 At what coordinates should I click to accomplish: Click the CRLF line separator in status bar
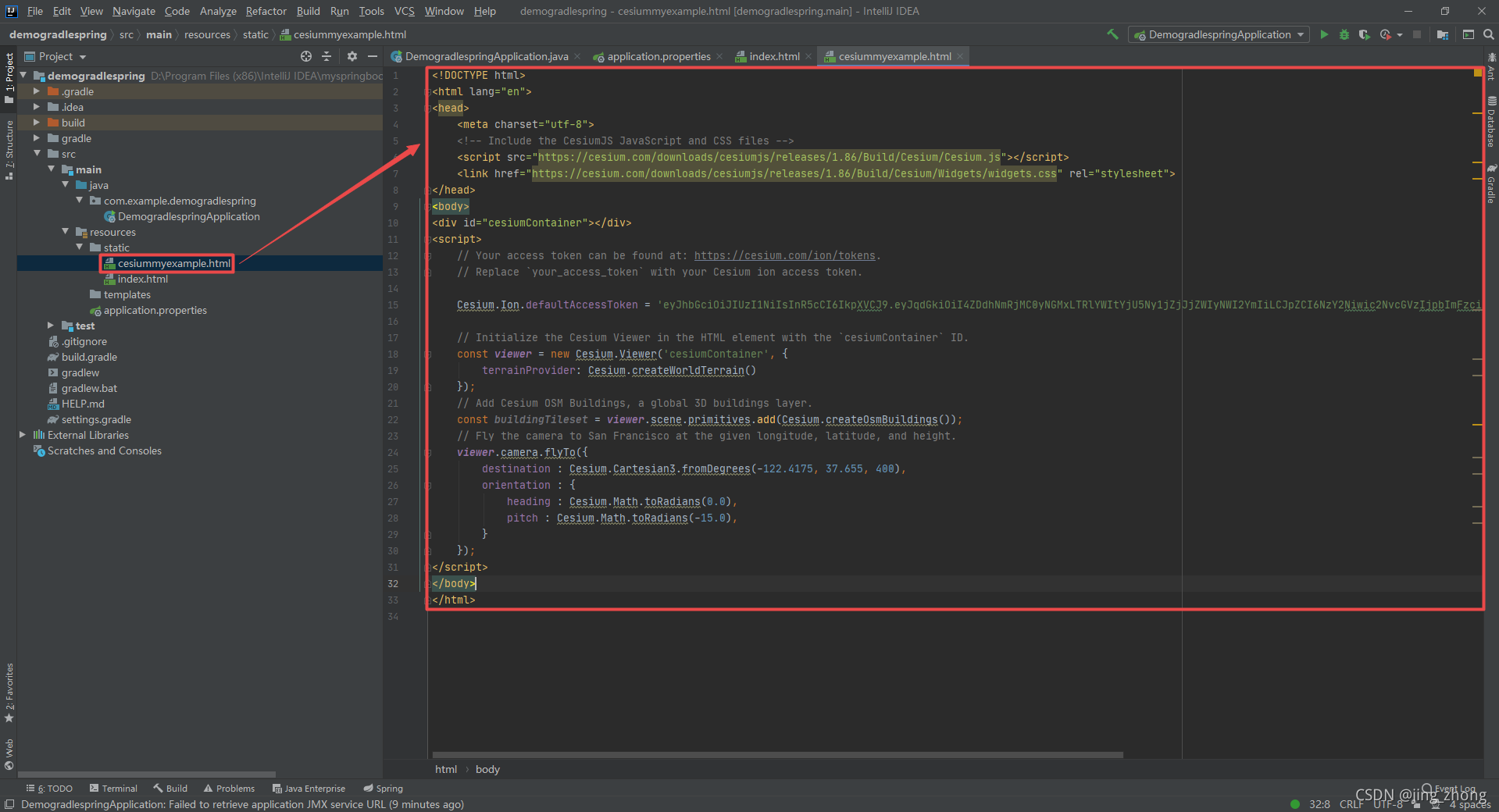[1351, 804]
